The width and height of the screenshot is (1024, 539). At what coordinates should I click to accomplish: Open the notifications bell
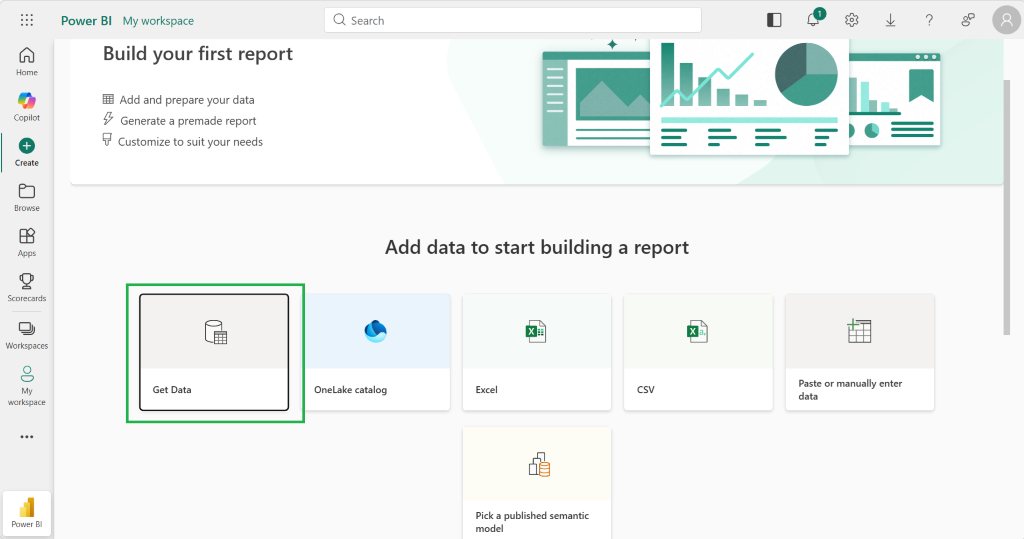(x=813, y=20)
